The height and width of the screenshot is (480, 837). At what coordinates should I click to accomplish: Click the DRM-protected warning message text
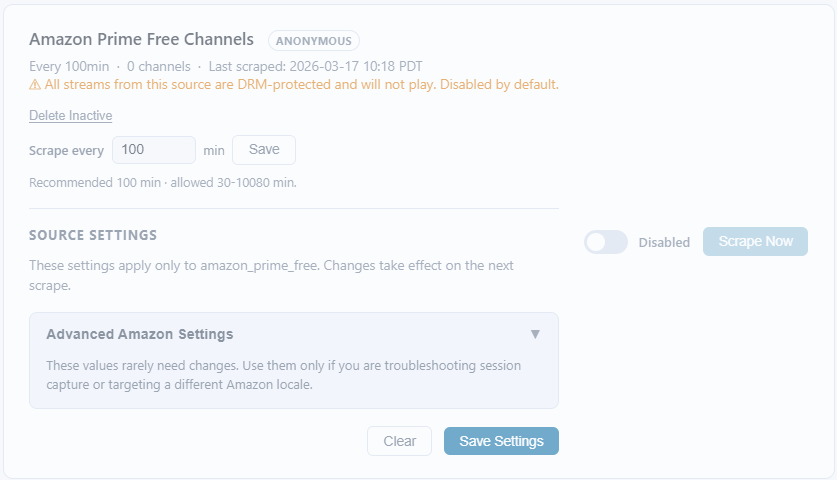301,85
